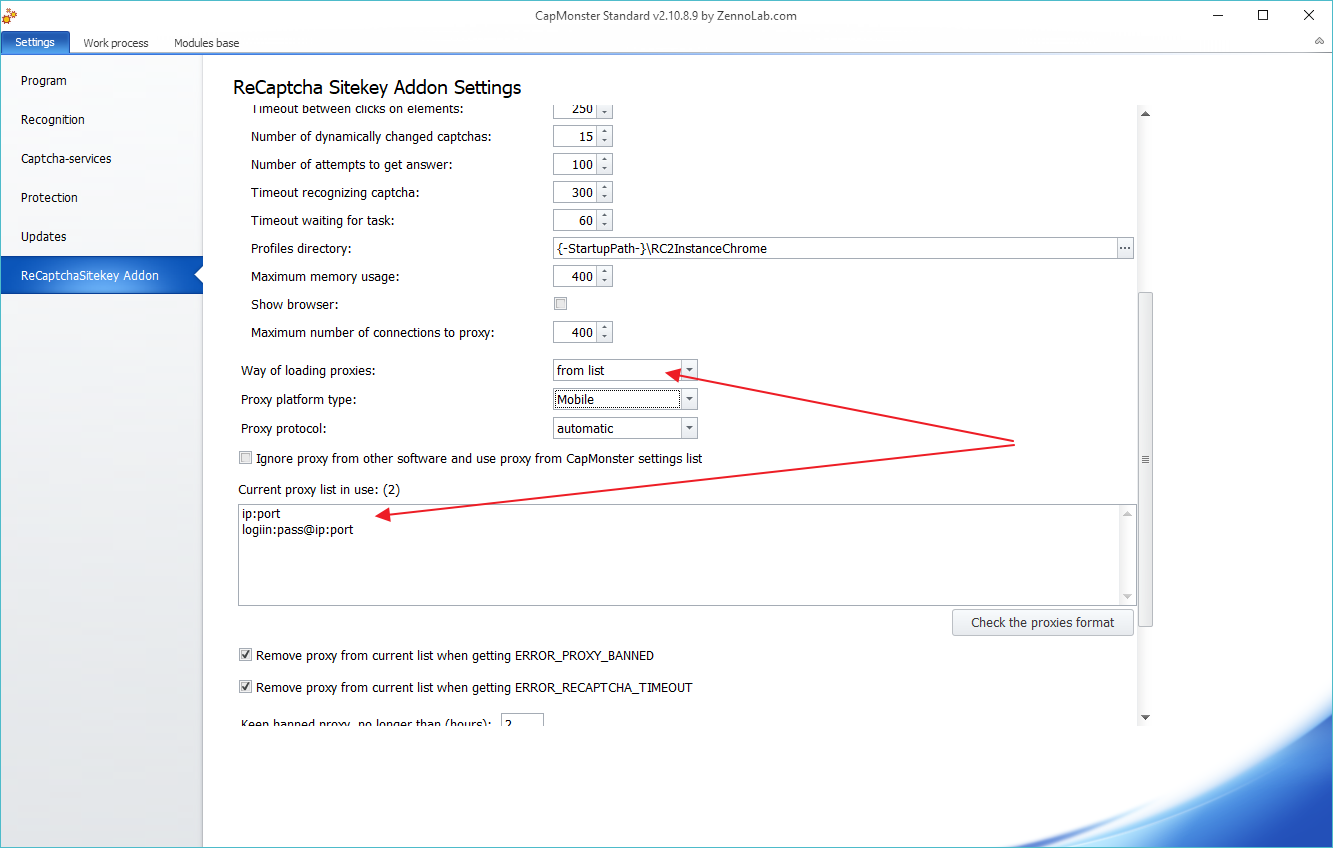Minimize the CapMonster window
Screen dimensions: 1333x848
point(1219,15)
